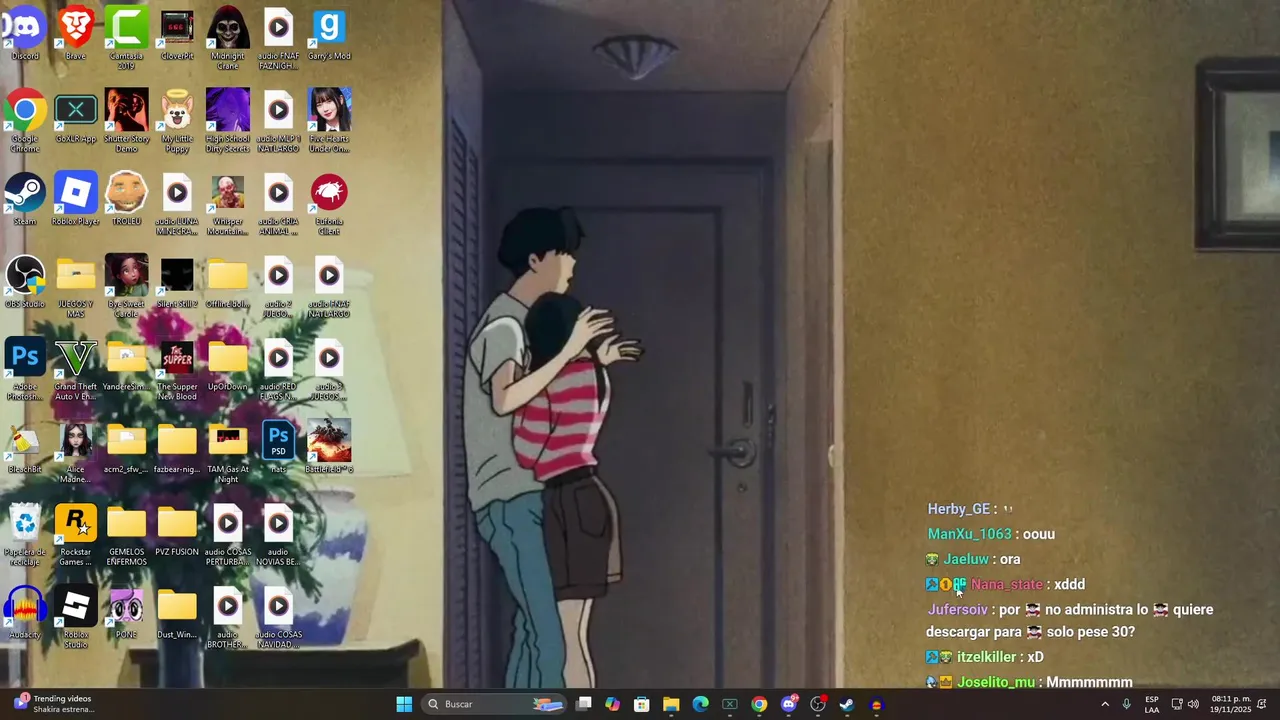Open the Discord desktop shortcut
Screen dimensions: 1280x720
point(25,35)
